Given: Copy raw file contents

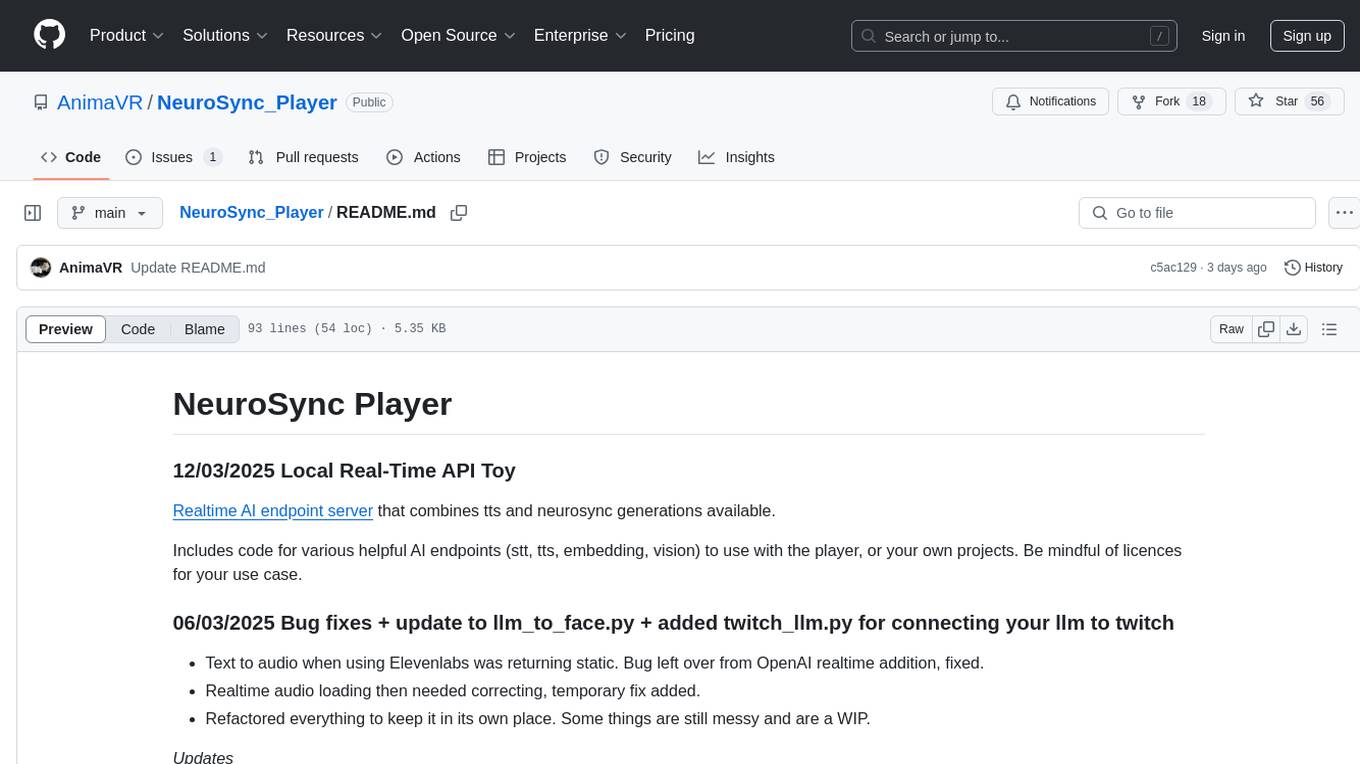Looking at the screenshot, I should (x=1266, y=329).
